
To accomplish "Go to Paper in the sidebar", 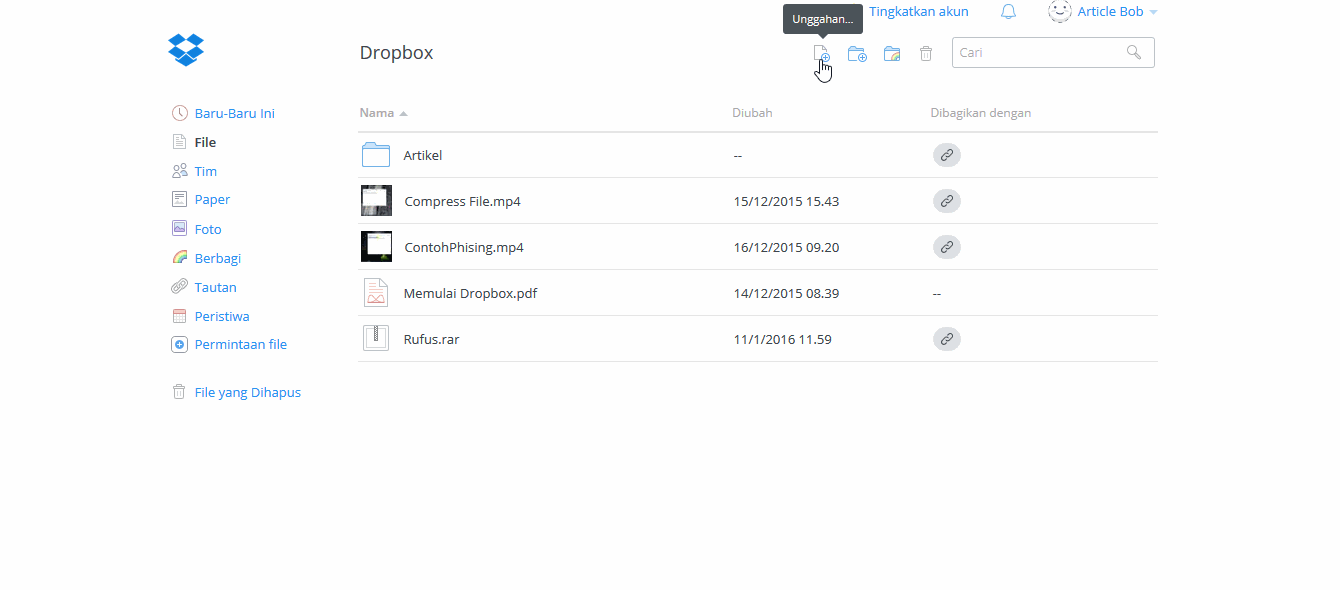I will 212,199.
